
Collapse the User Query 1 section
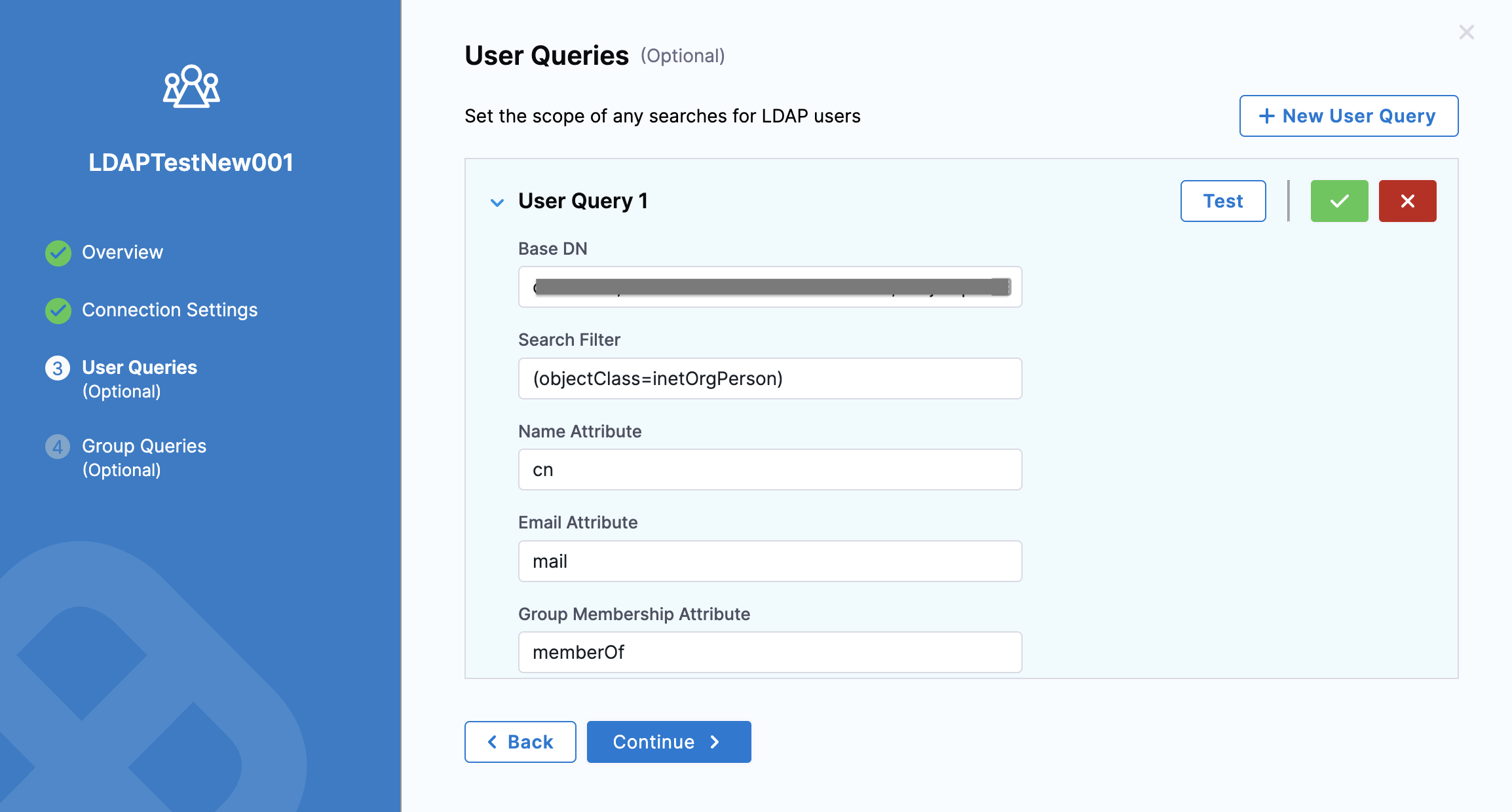pos(497,202)
